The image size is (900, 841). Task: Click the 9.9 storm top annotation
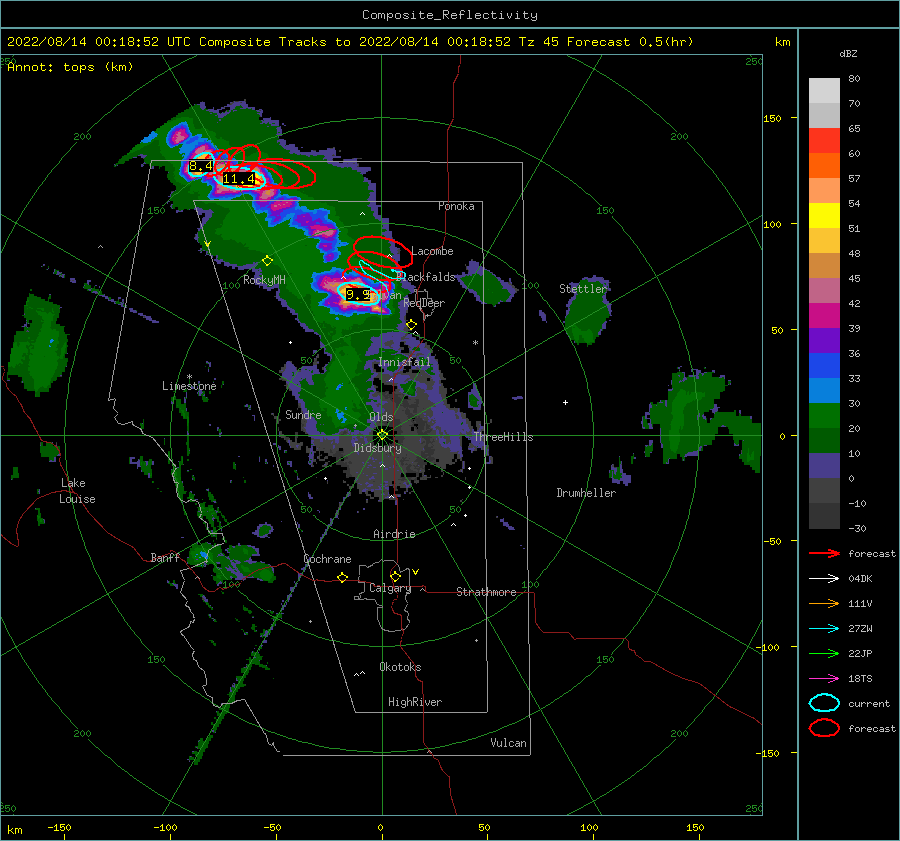358,295
